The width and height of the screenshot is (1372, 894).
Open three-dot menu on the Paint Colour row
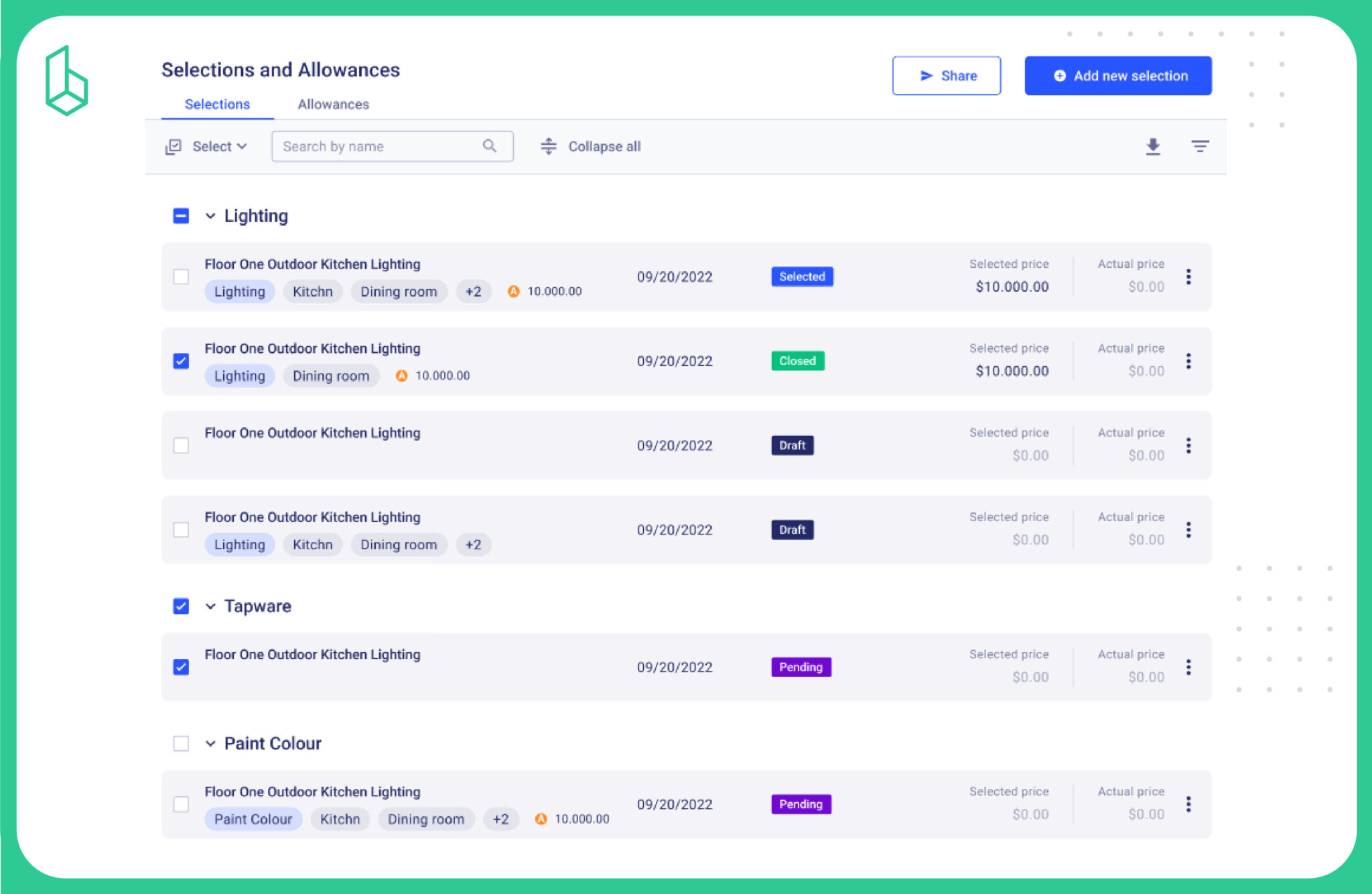[1188, 804]
